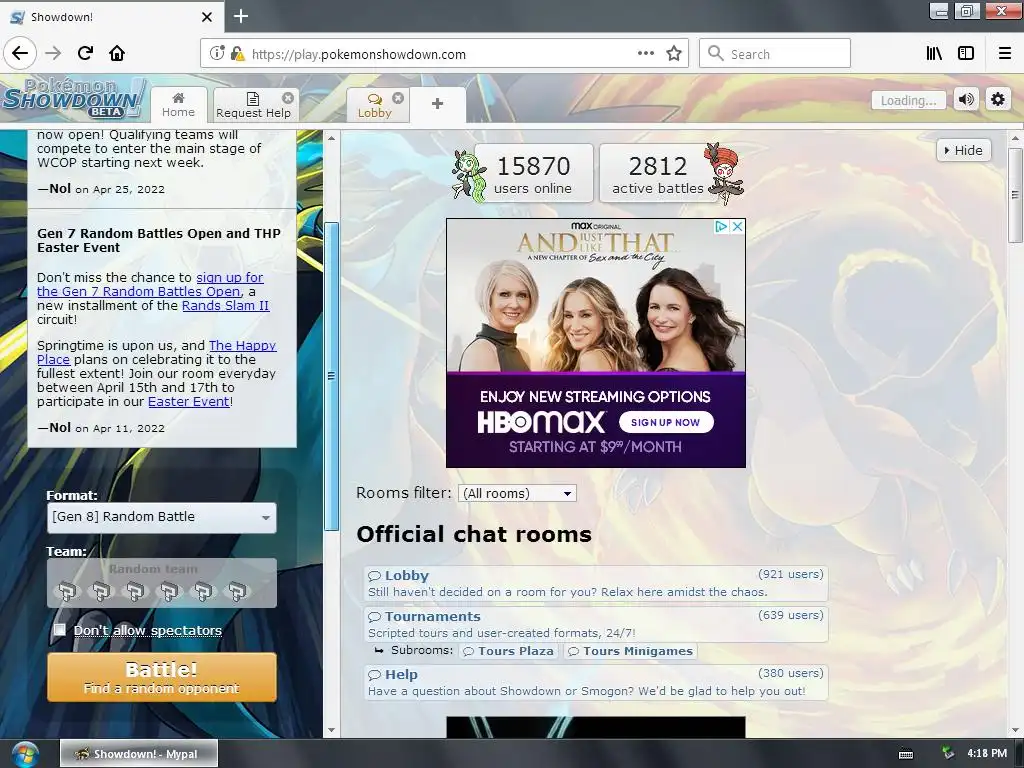Click the Showdown! - Mypal taskbar button

(x=138, y=754)
